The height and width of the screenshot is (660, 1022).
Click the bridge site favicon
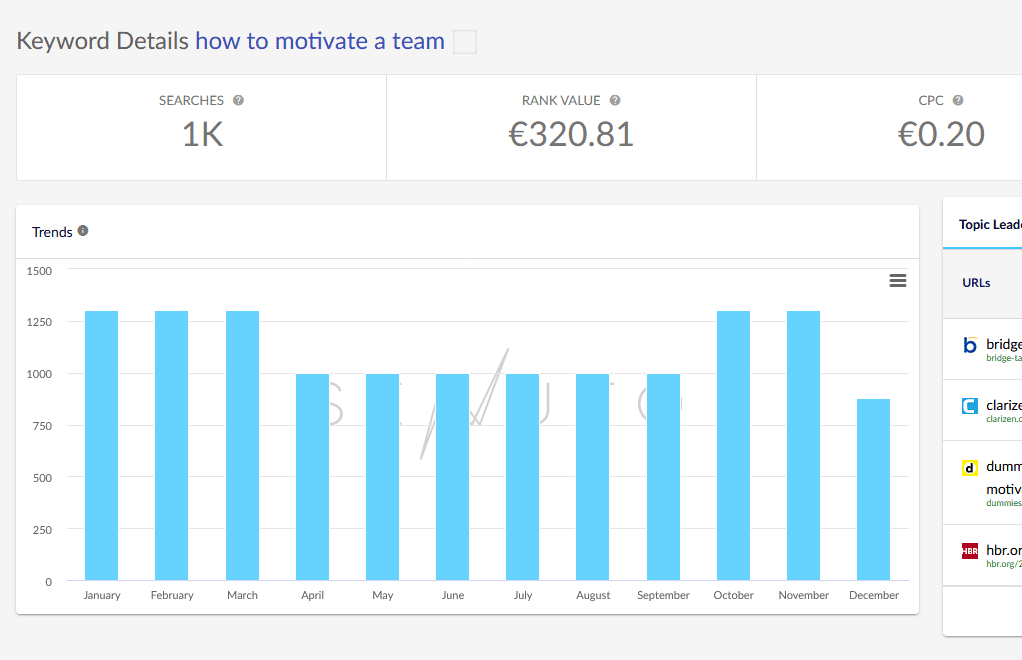pos(970,346)
